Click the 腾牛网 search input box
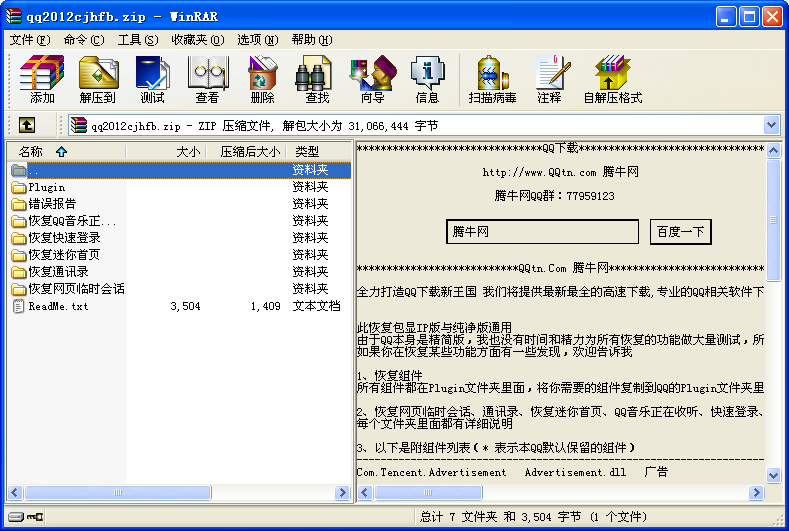Viewport: 789px width, 531px height. tap(542, 232)
